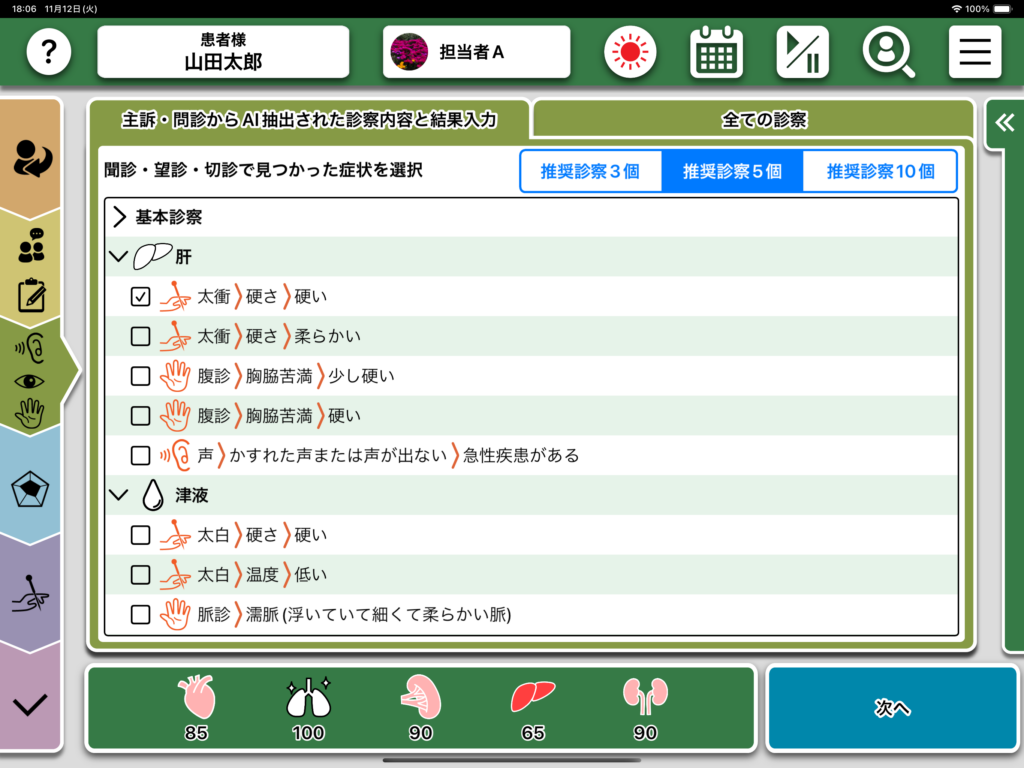1024x768 pixels.
Task: Click the 山田太郎 patient name button
Action: (223, 52)
